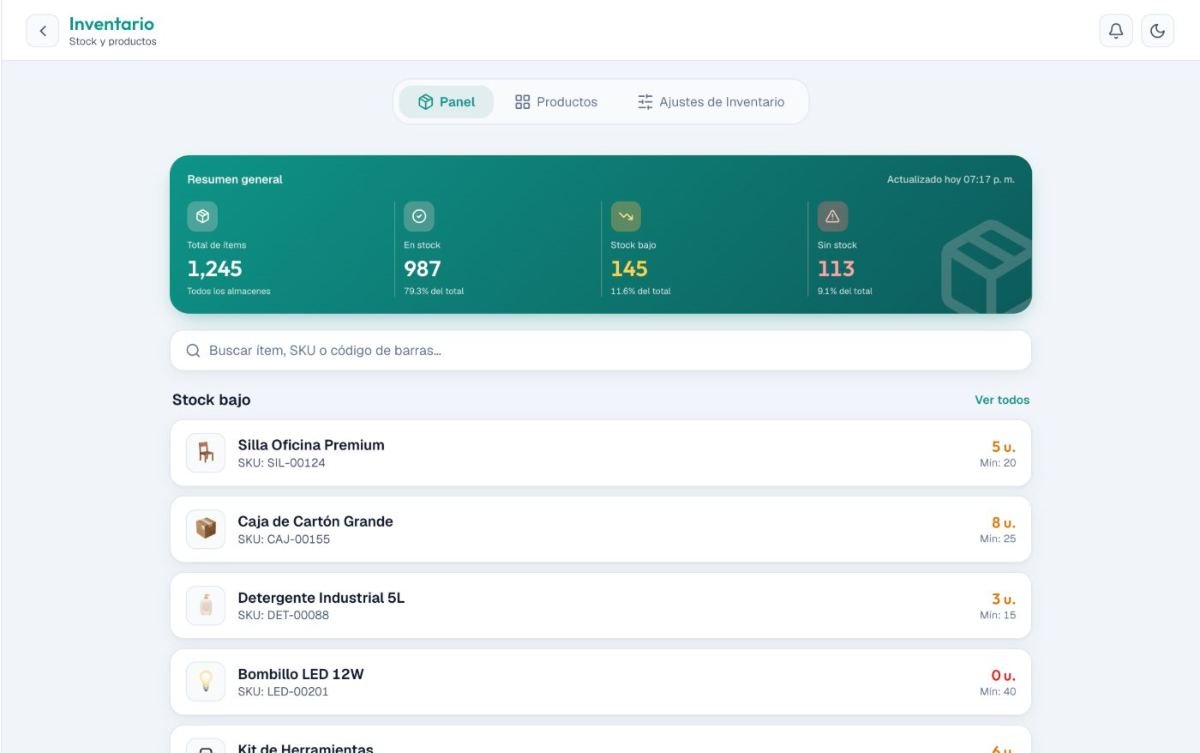Click the Mín: 15 label
The width and height of the screenshot is (1200, 753).
pyautogui.click(x=998, y=615)
